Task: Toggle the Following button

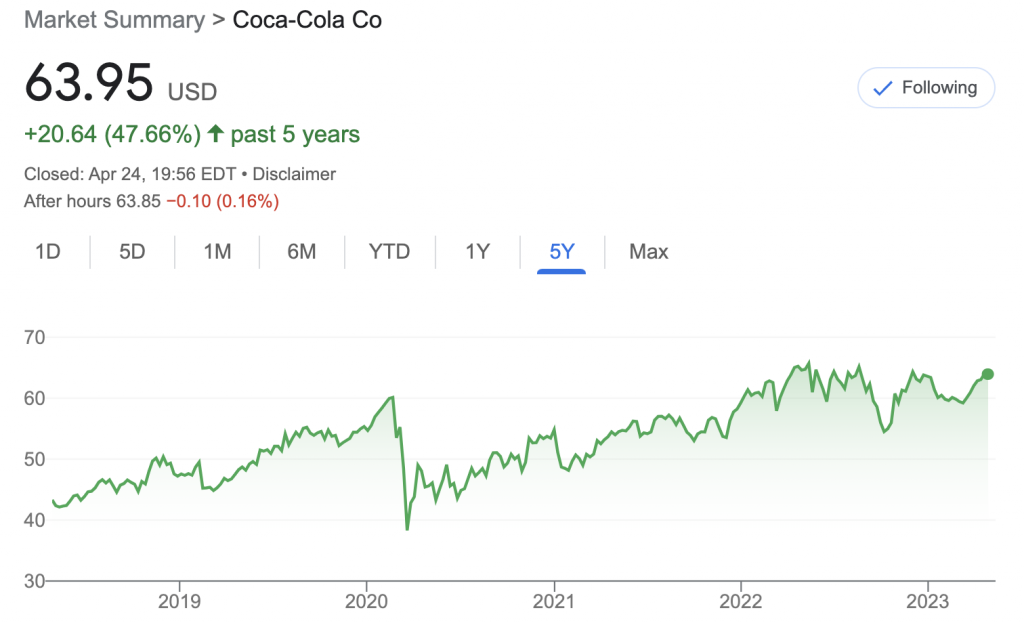Action: point(926,88)
